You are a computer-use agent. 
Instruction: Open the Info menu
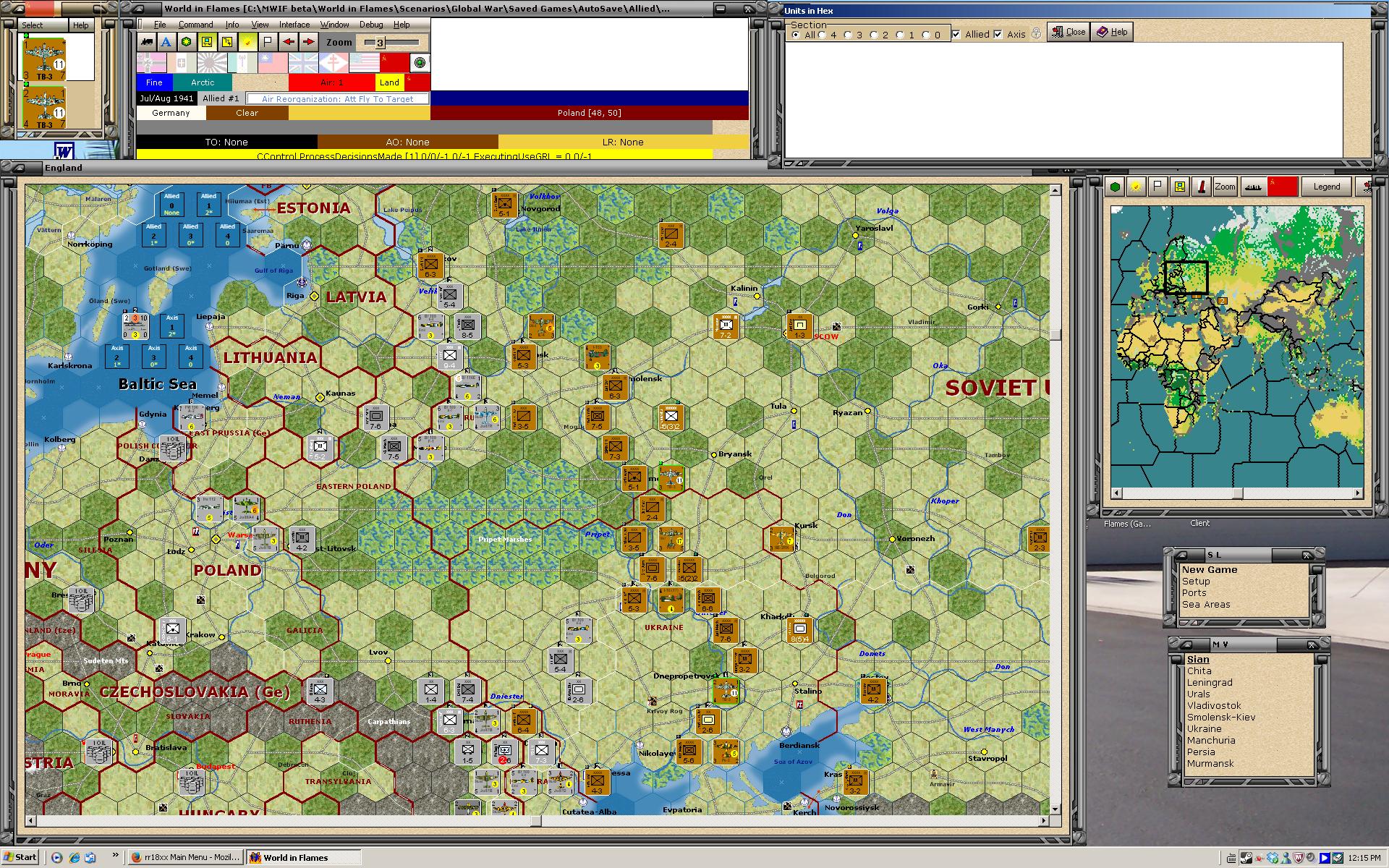point(231,25)
